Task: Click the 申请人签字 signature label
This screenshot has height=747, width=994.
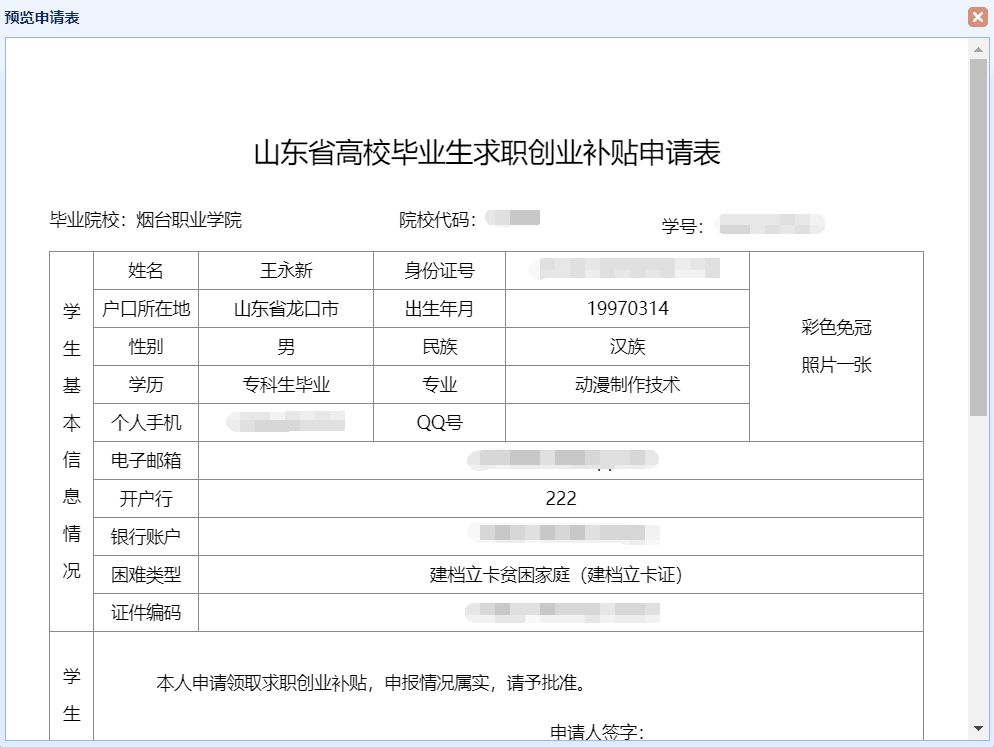Action: [x=597, y=733]
